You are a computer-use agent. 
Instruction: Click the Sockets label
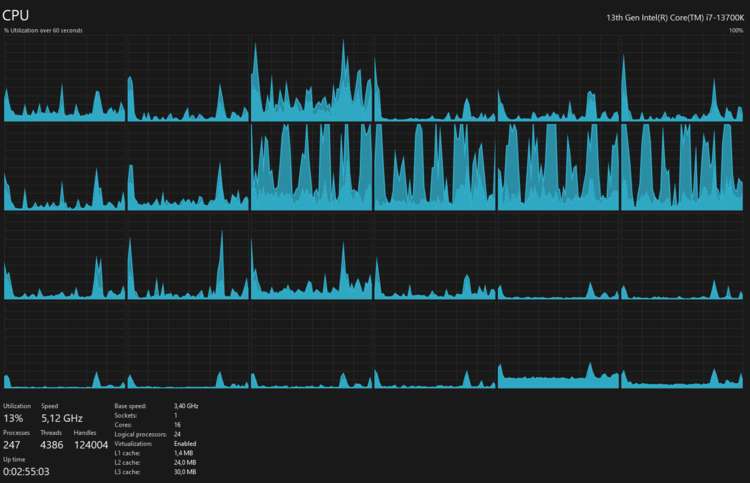[x=125, y=415]
